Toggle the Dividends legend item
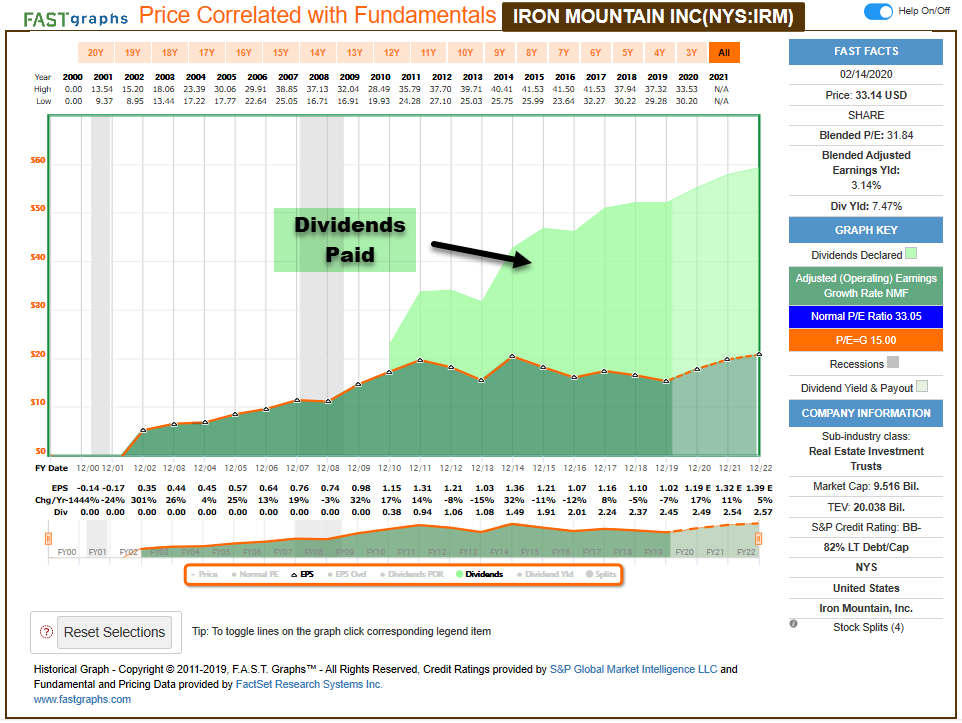Screen dimensions: 962x723 click(480, 574)
